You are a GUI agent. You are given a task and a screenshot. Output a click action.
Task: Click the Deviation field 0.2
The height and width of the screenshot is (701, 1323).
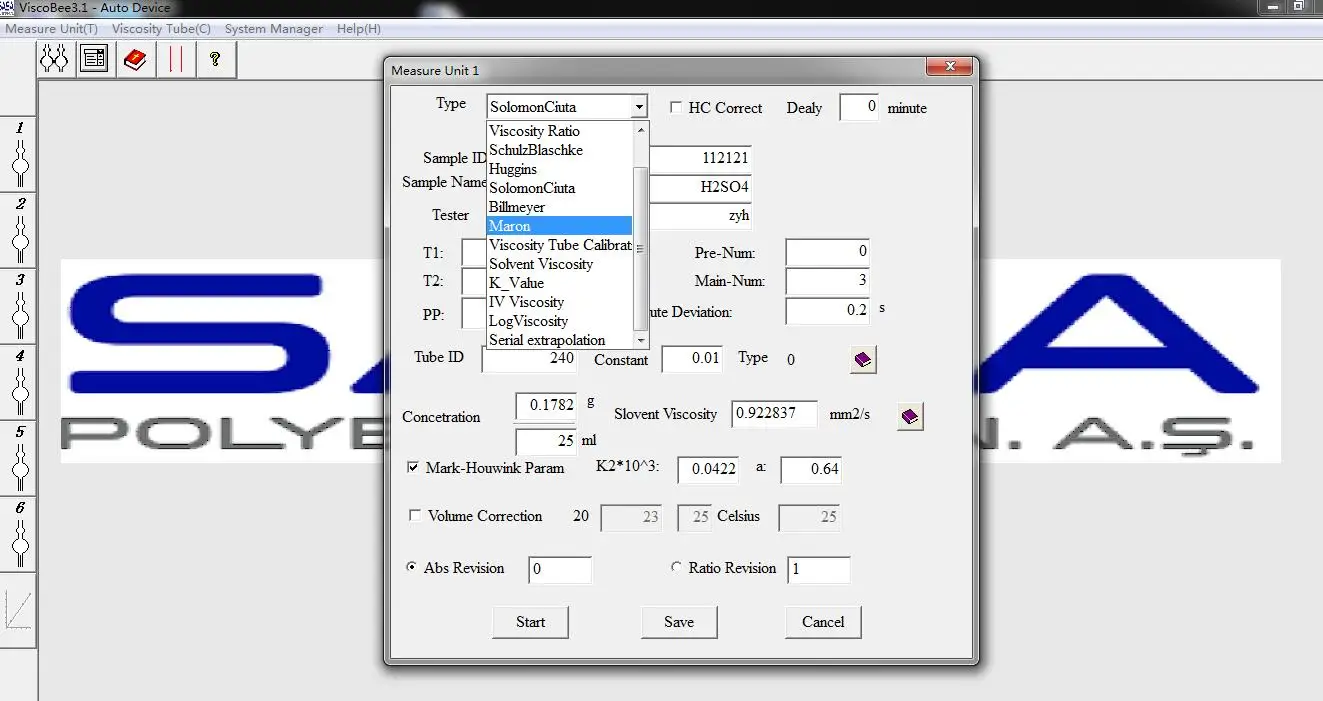[827, 311]
